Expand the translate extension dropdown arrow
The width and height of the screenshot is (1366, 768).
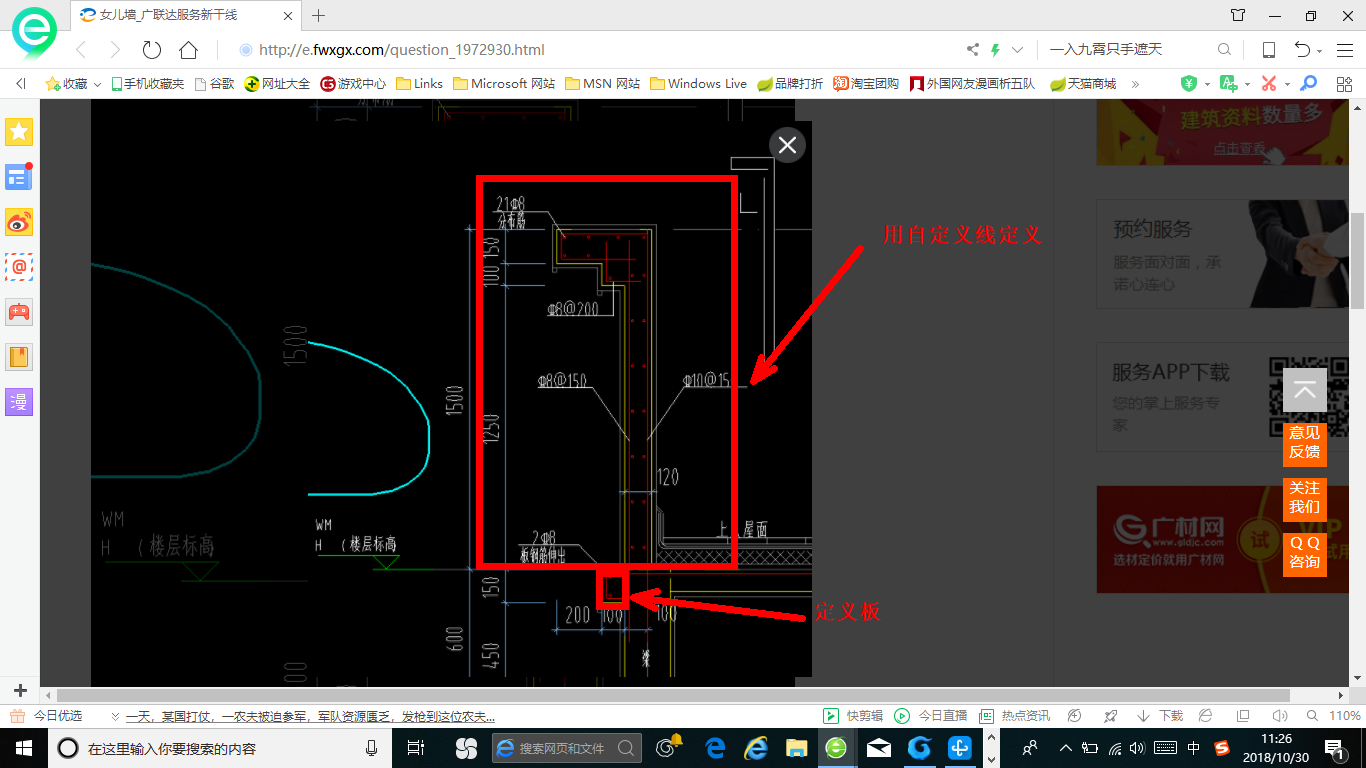pos(1247,85)
